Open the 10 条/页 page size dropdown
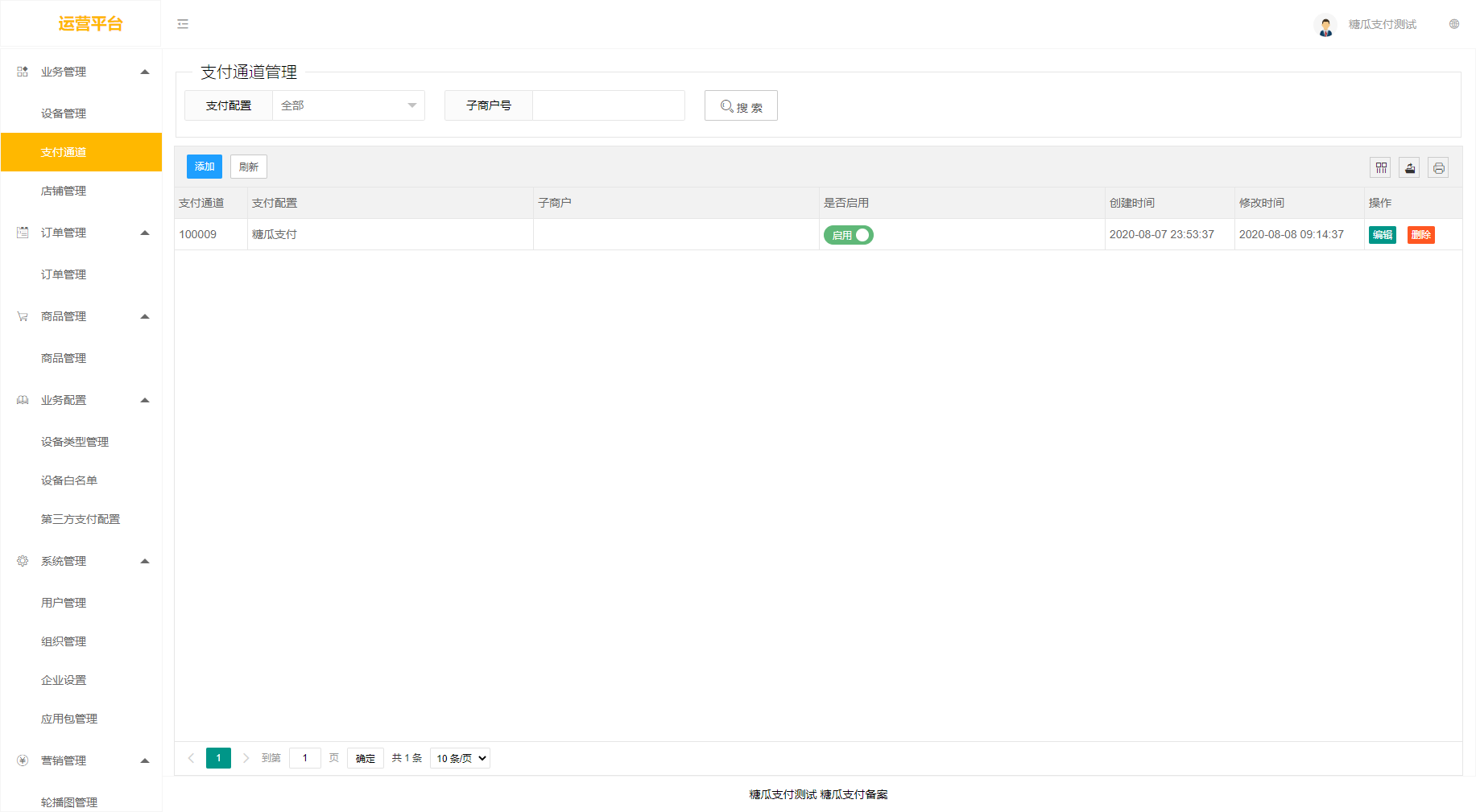 coord(461,758)
